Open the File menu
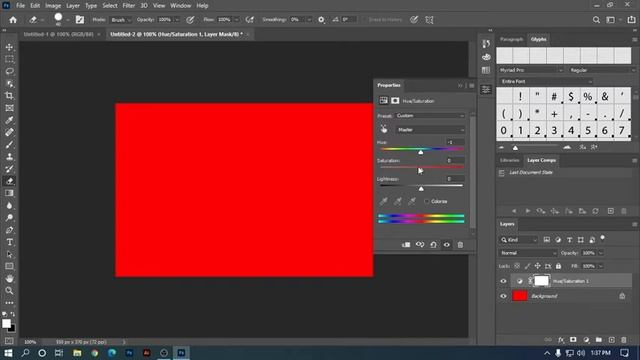Screen dimensions: 640x360 pyautogui.click(x=20, y=6)
